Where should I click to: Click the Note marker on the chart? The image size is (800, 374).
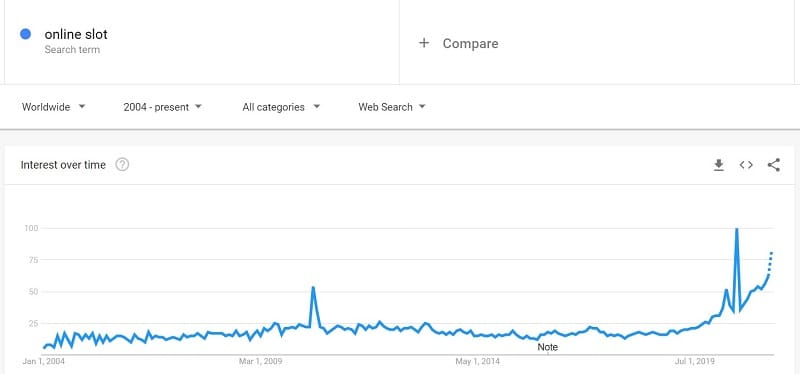547,347
